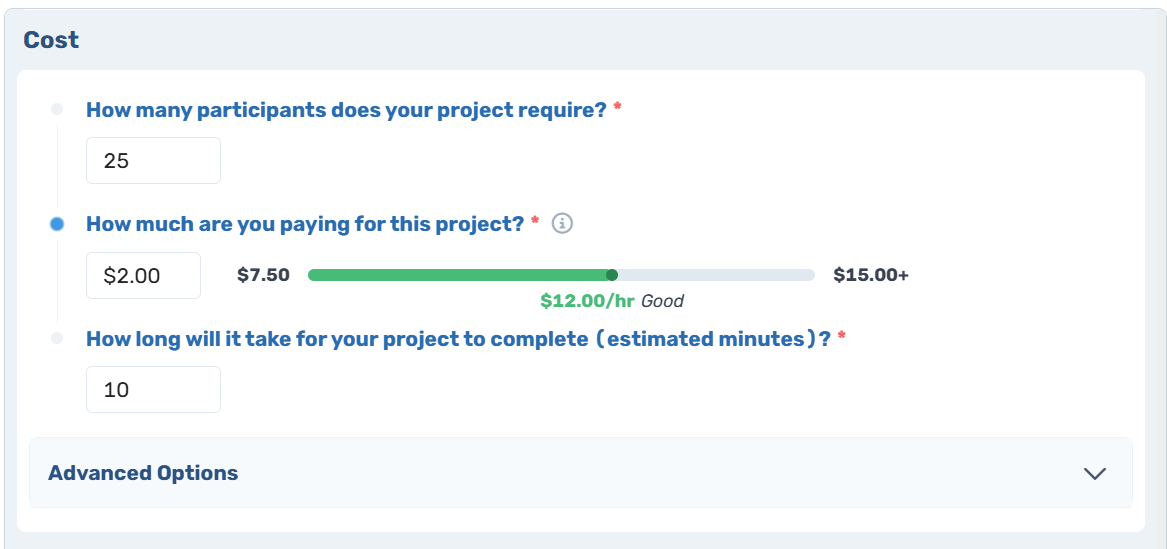Click the $12.00/hr Good rate label
This screenshot has height=549, width=1167.
[612, 301]
